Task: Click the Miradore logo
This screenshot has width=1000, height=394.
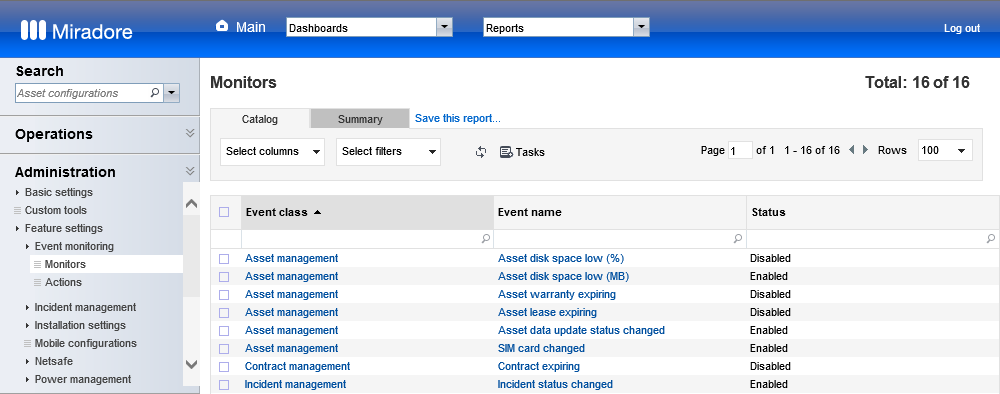Action: tap(77, 31)
